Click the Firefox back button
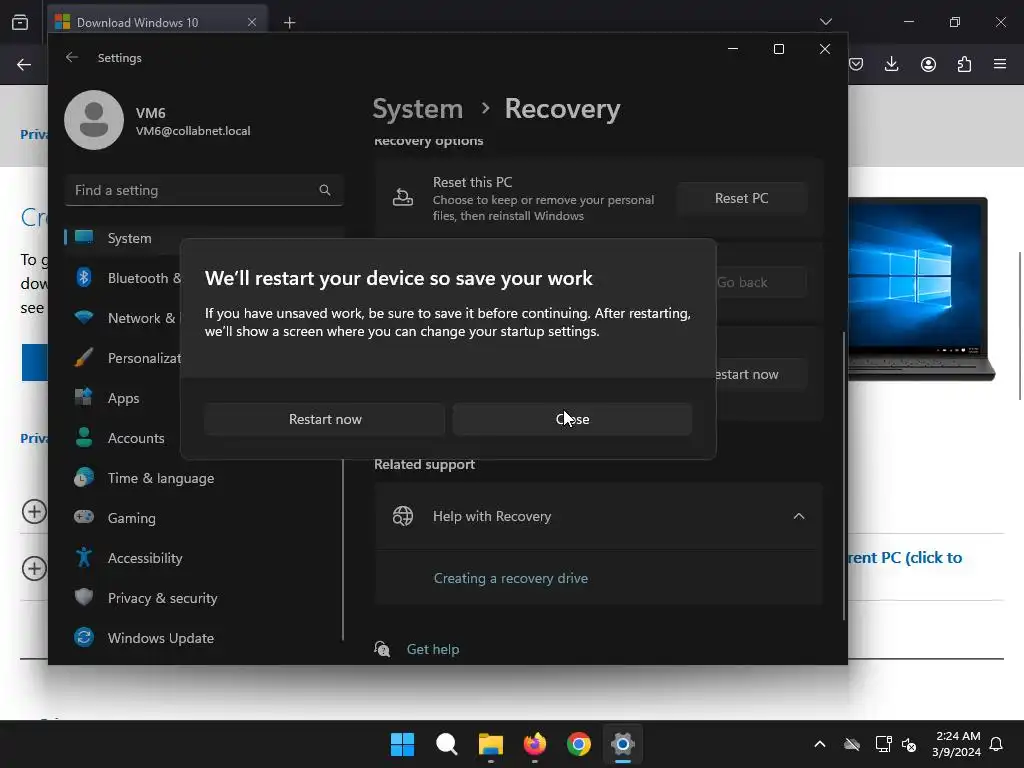The height and width of the screenshot is (768, 1024). click(24, 64)
